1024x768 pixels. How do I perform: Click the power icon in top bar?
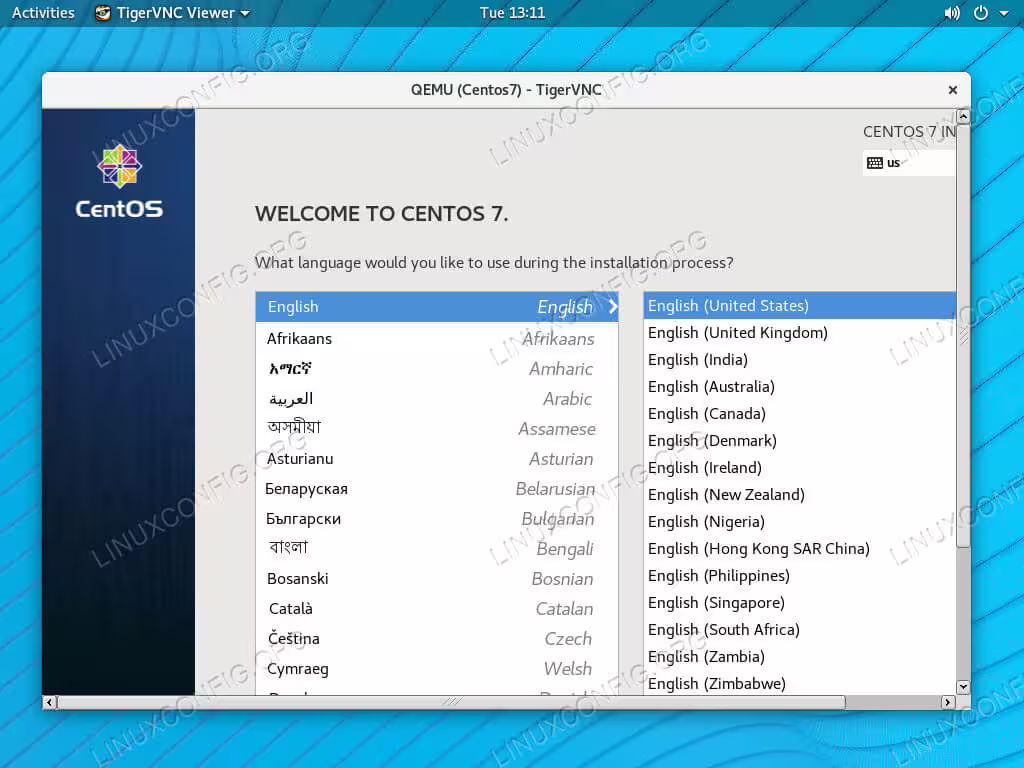pos(981,13)
